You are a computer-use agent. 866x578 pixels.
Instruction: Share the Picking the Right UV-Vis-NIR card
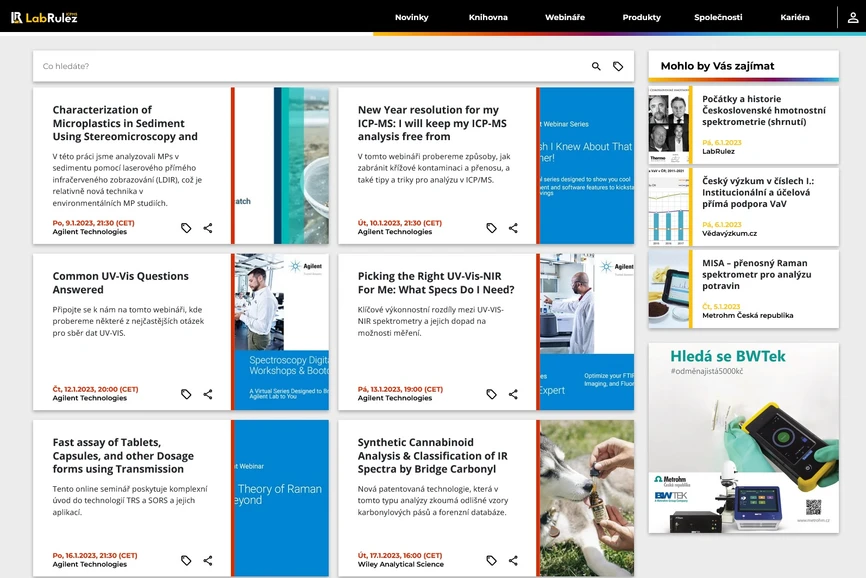(513, 394)
